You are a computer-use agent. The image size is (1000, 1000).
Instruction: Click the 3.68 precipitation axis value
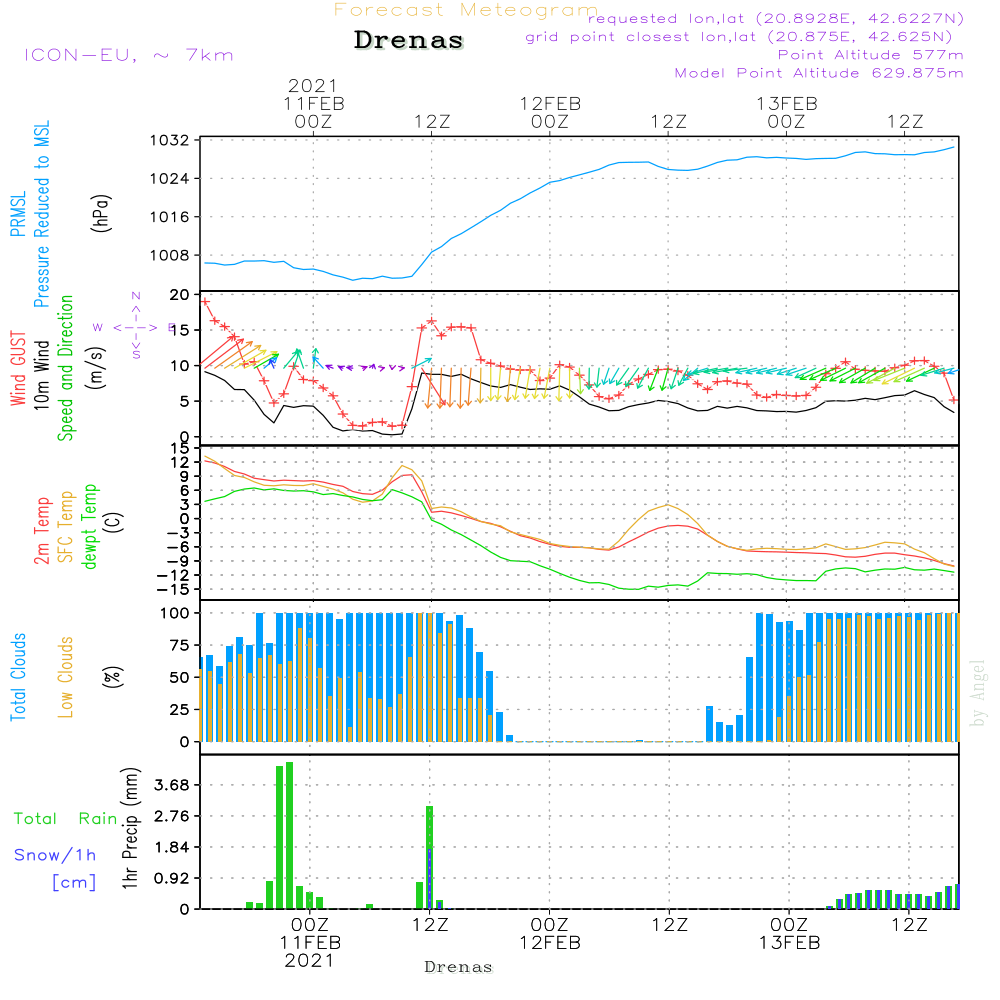tap(172, 785)
